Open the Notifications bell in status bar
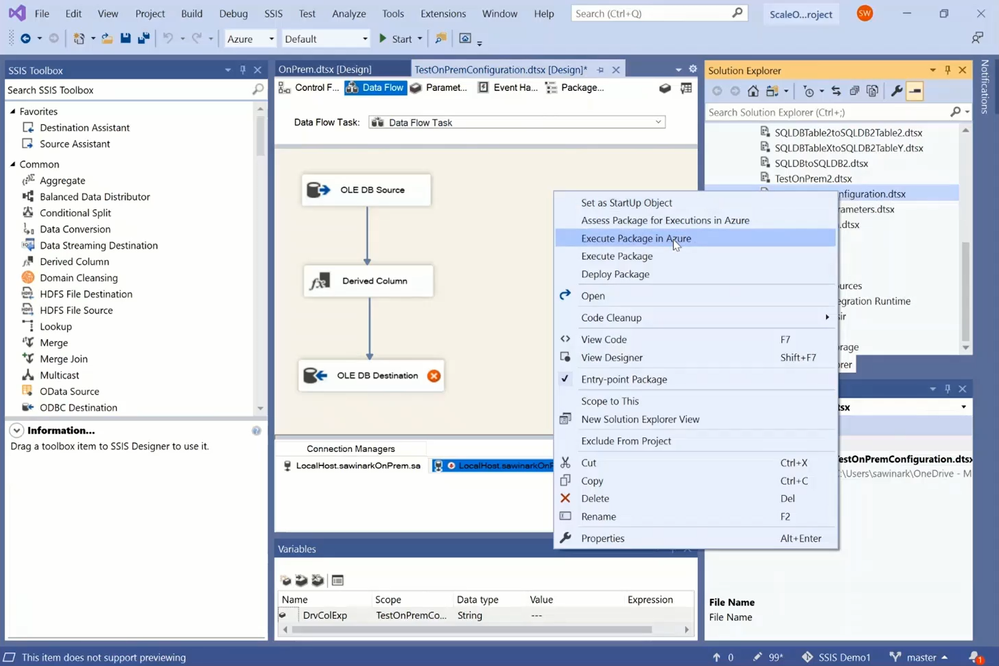 tap(975, 657)
